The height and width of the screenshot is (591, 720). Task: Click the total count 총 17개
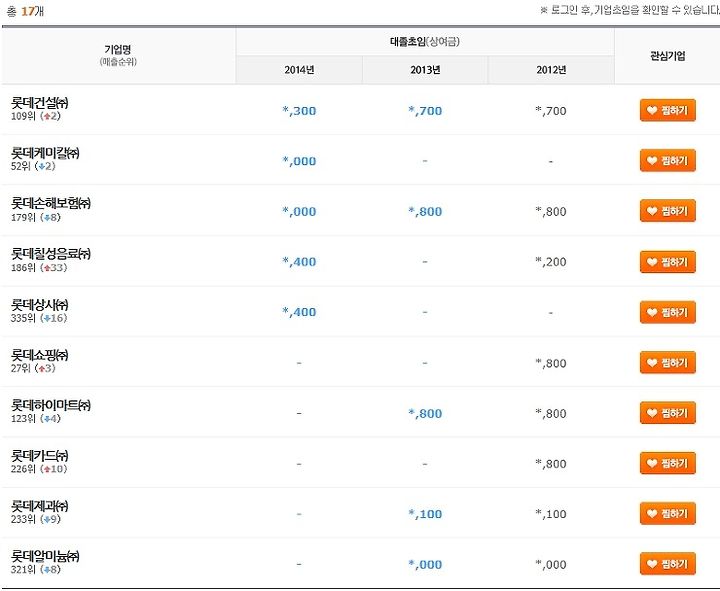(25, 11)
